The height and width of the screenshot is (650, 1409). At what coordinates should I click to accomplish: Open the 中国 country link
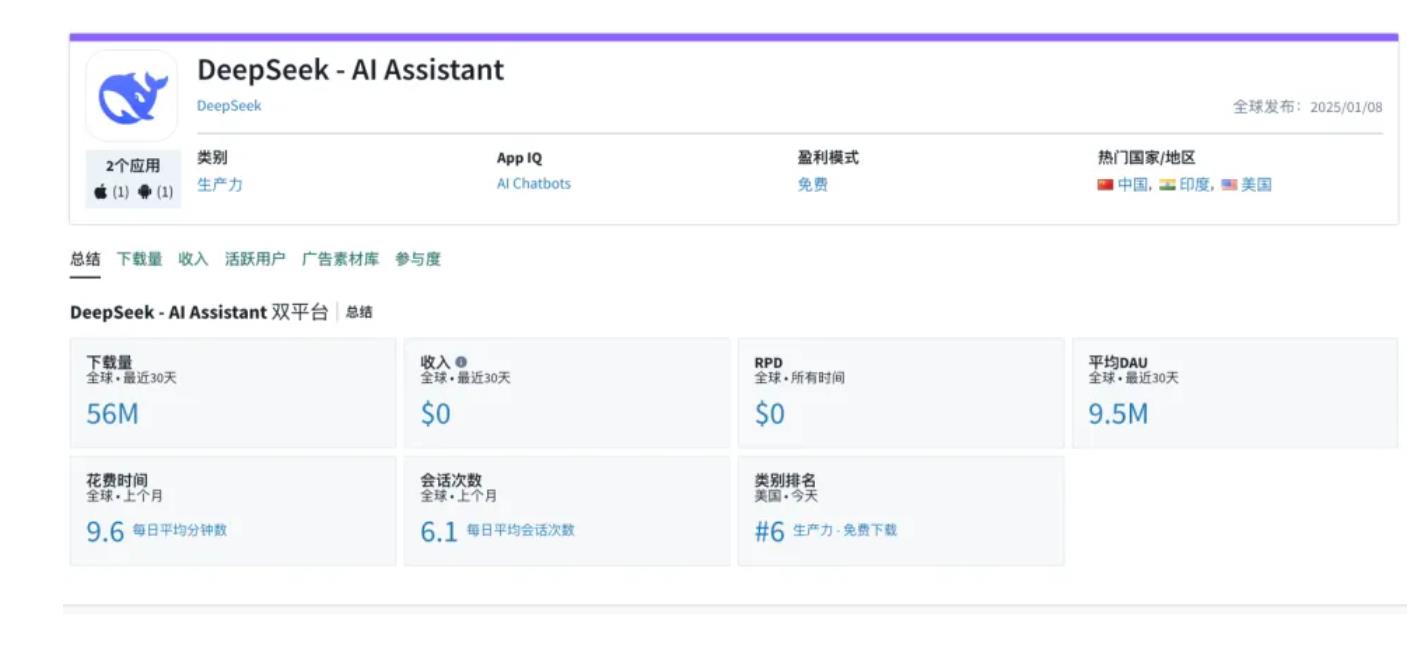(1134, 185)
